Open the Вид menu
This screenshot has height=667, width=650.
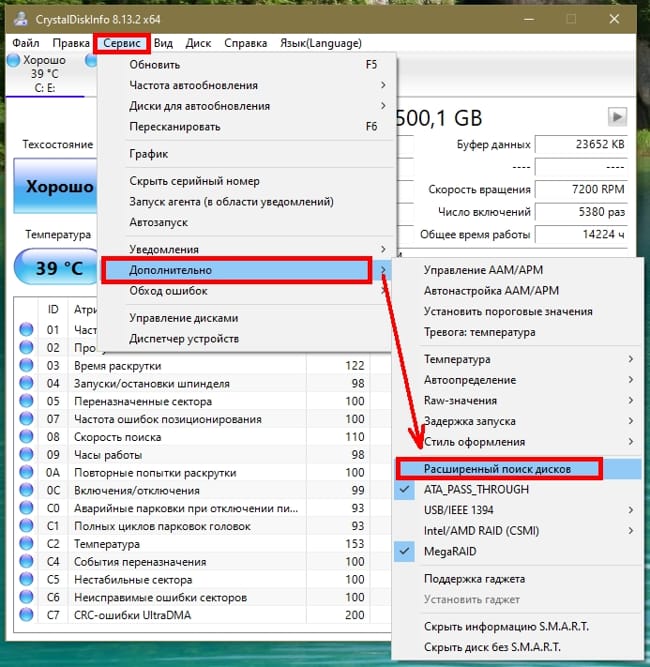[x=163, y=43]
